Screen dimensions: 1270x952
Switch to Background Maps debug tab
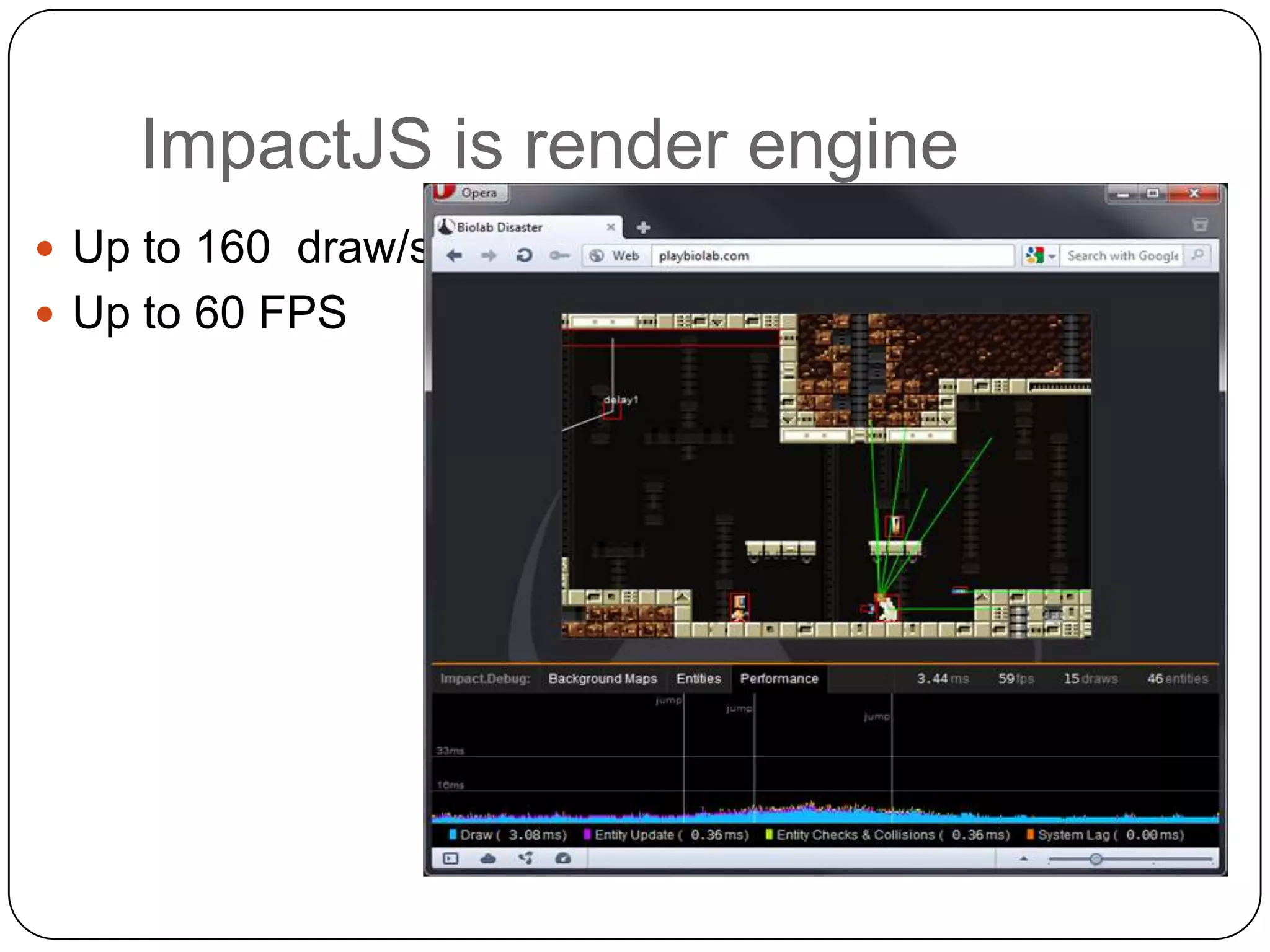coord(602,679)
